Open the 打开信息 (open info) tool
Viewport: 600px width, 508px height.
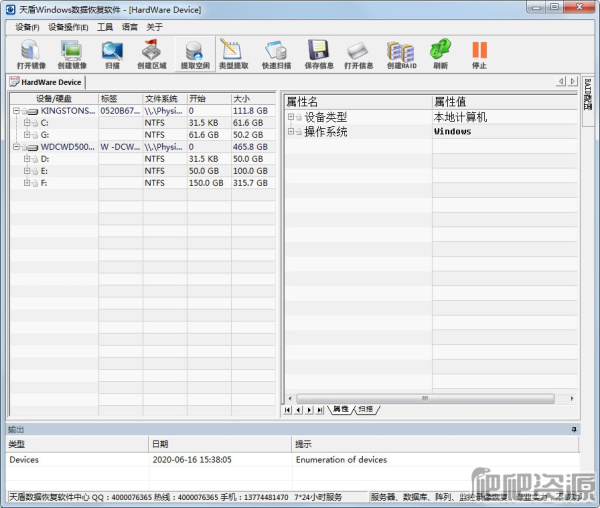tap(359, 54)
